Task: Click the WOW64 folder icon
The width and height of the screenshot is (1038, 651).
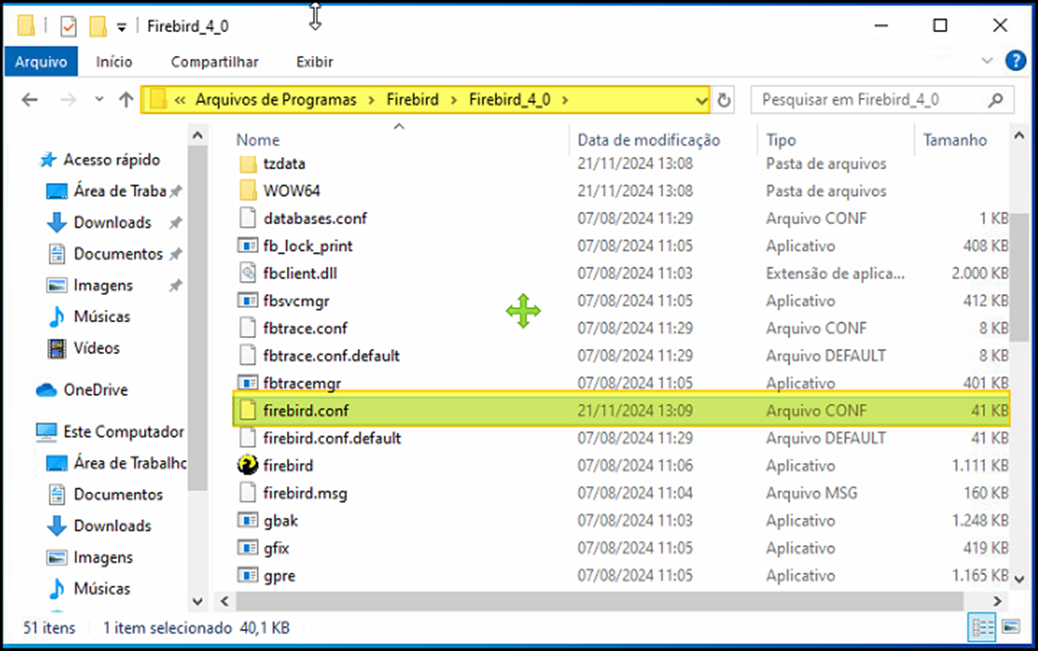Action: click(248, 191)
